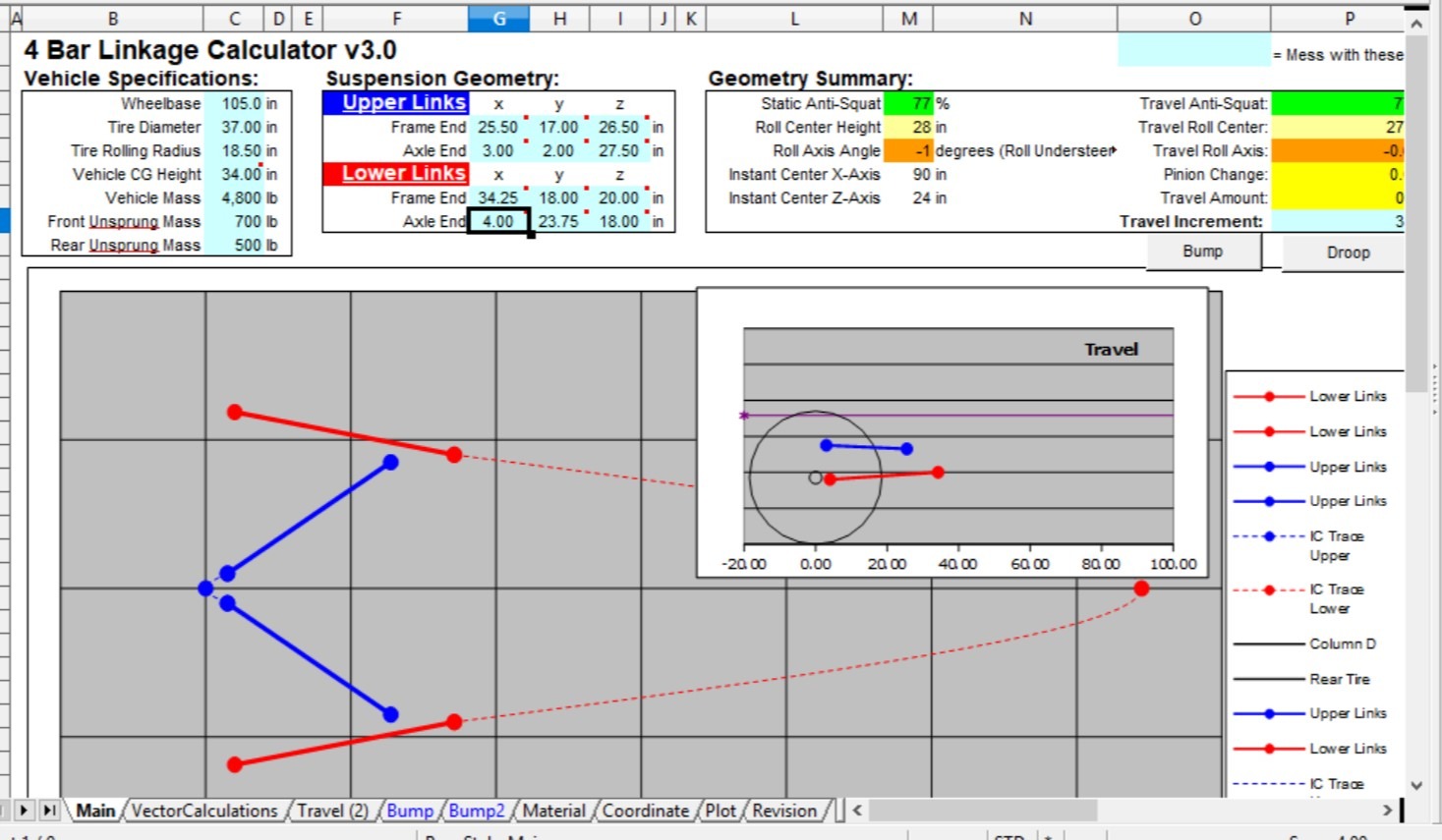This screenshot has width=1442, height=840.
Task: Open the Coordinate sheet tab
Action: (646, 811)
